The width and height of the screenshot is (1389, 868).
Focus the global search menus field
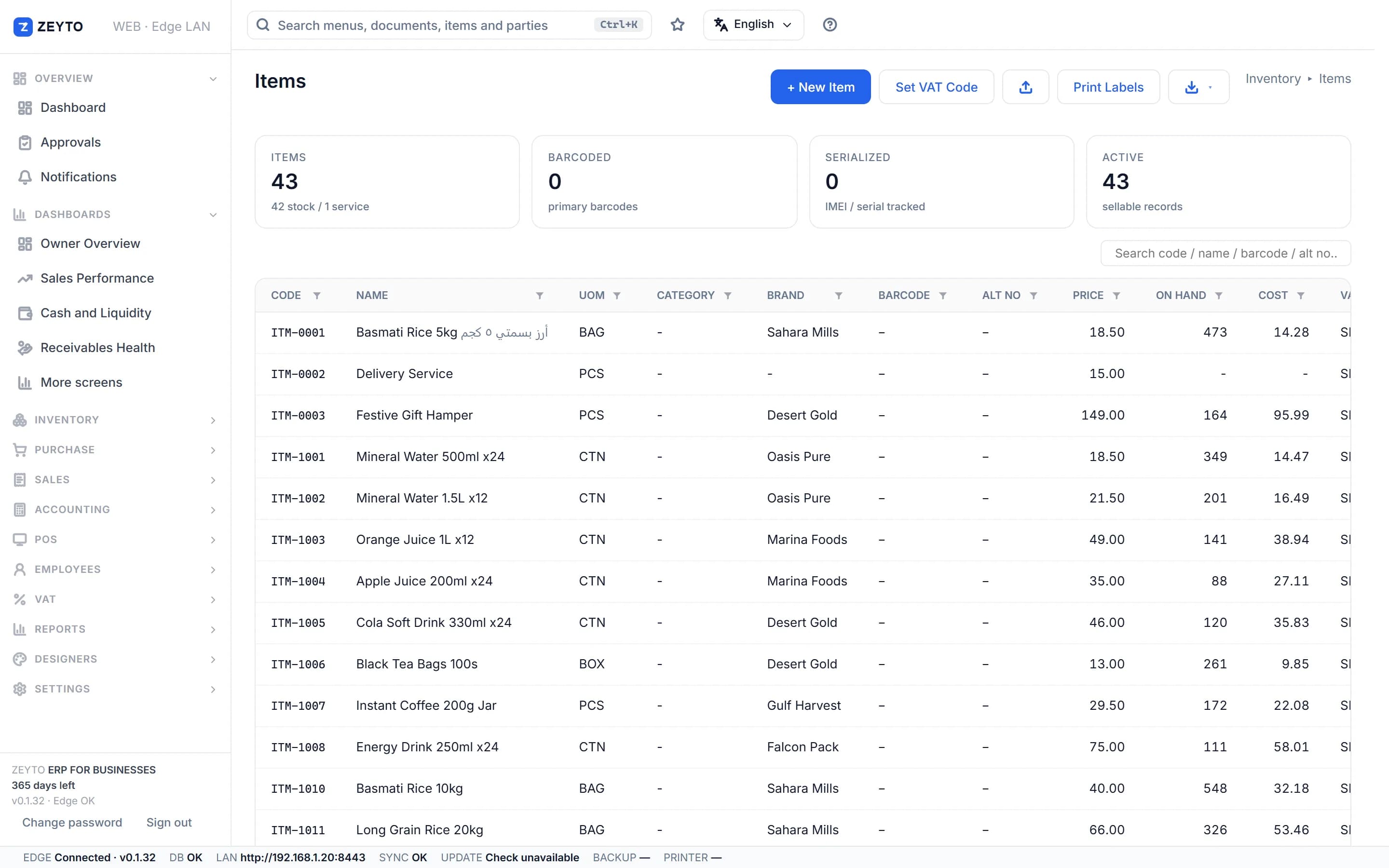(x=449, y=25)
